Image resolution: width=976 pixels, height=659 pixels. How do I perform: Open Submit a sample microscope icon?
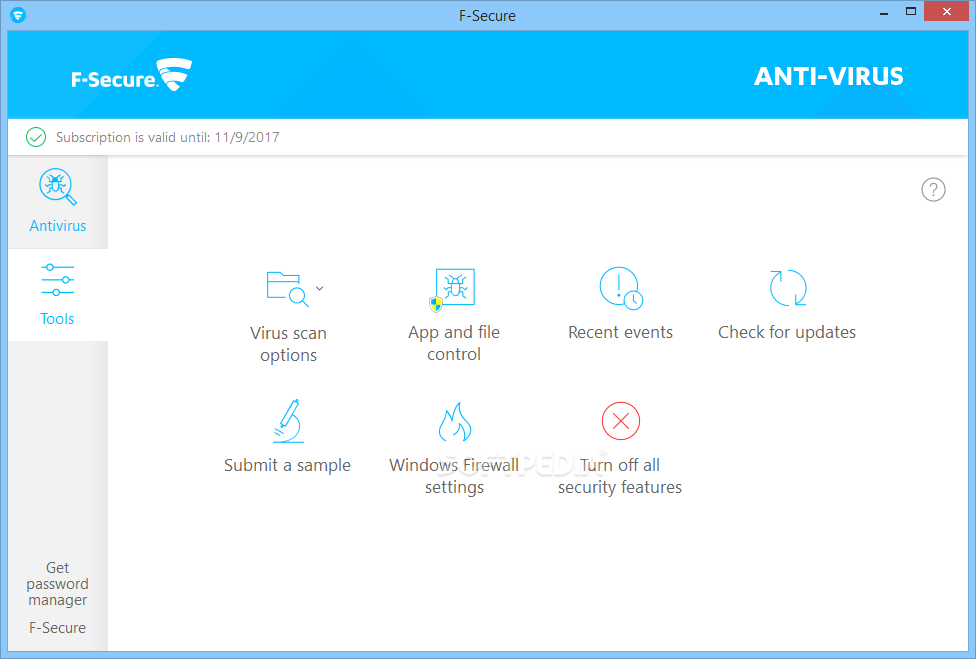coord(288,421)
